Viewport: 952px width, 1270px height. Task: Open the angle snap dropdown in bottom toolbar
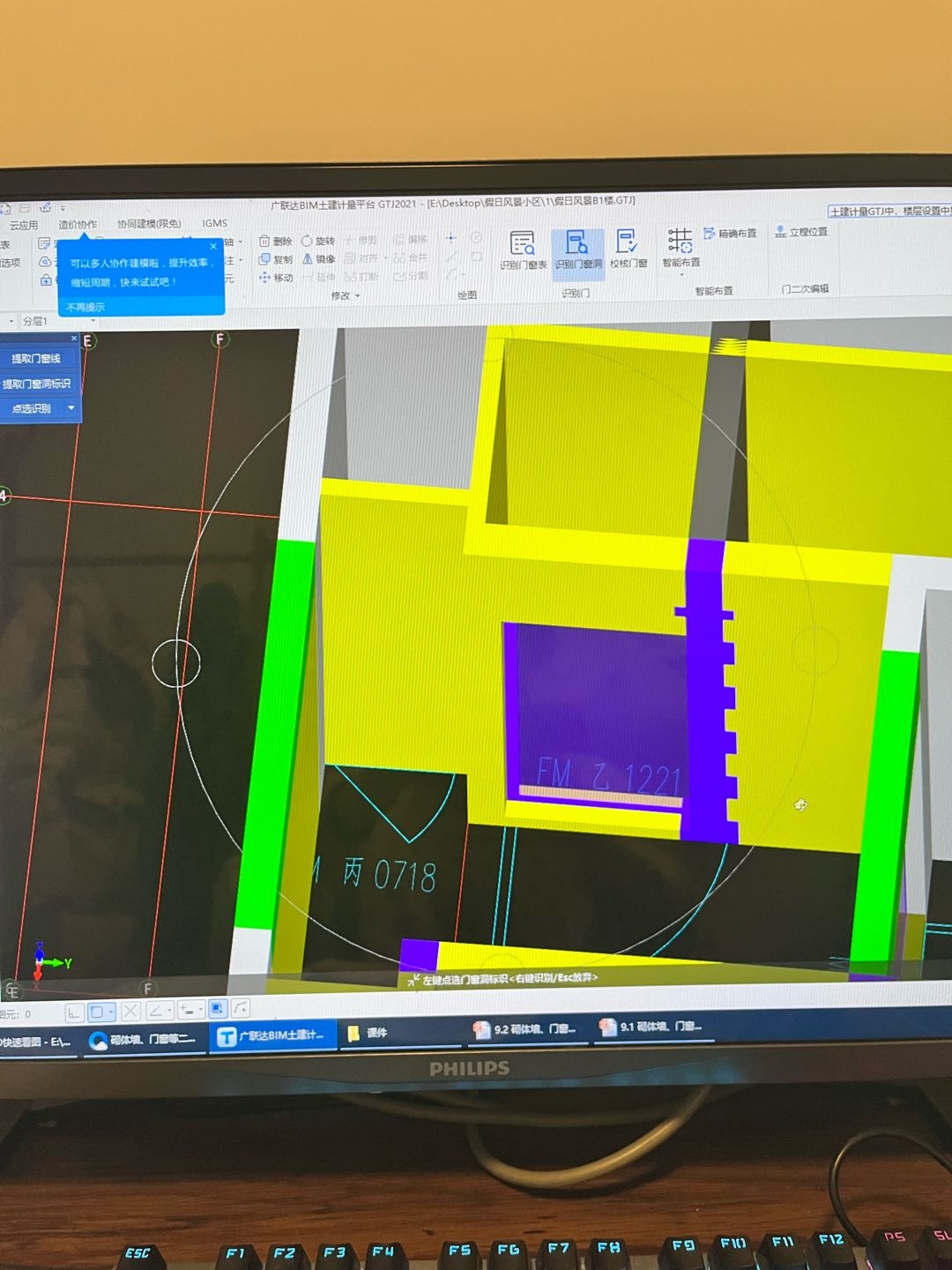[x=169, y=1010]
